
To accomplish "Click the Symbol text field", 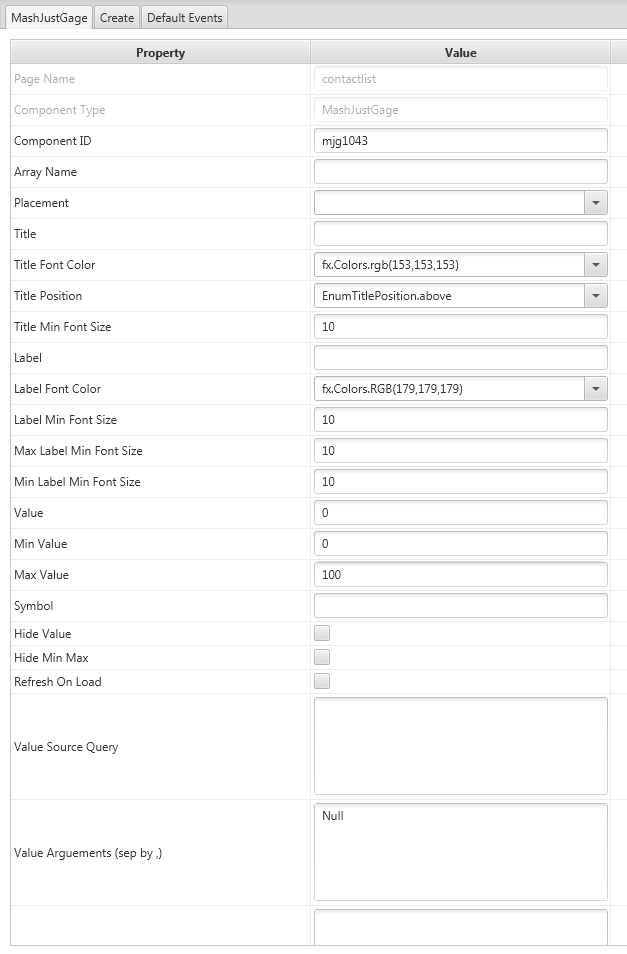I will (460, 606).
